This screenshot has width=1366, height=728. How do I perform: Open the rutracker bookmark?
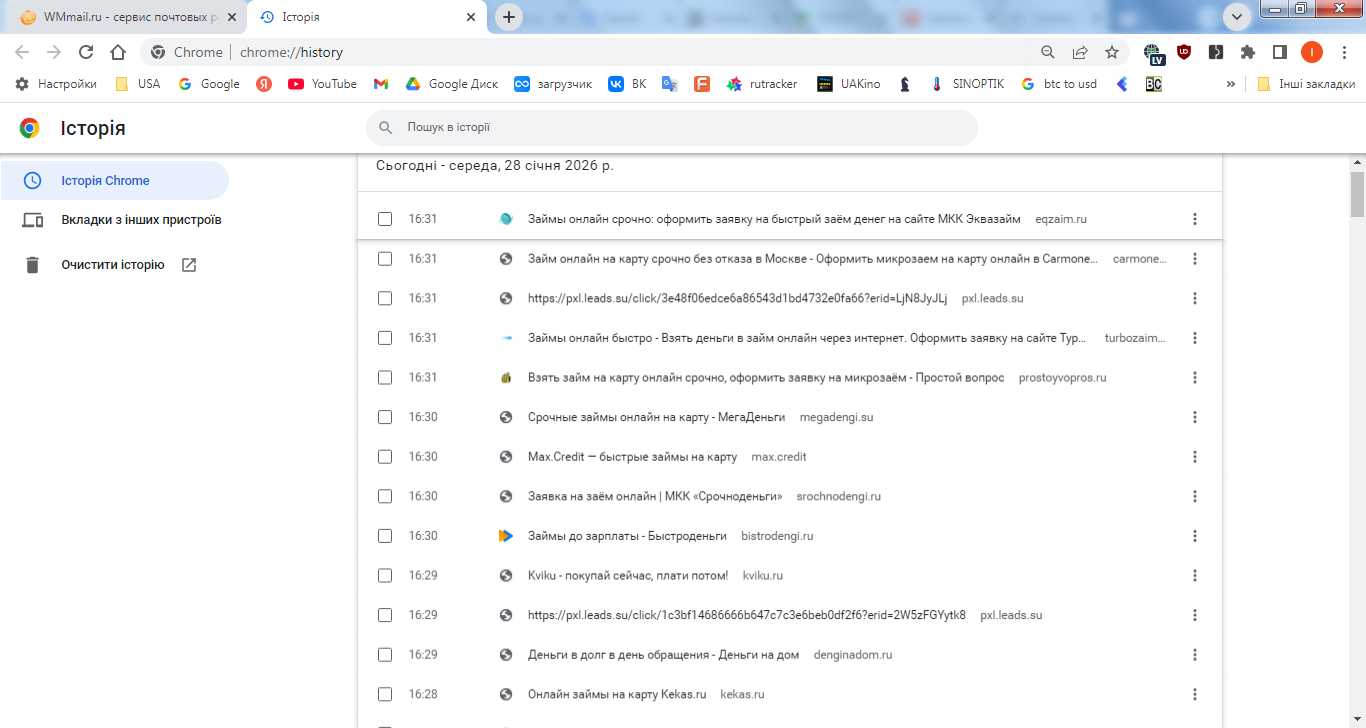[762, 84]
